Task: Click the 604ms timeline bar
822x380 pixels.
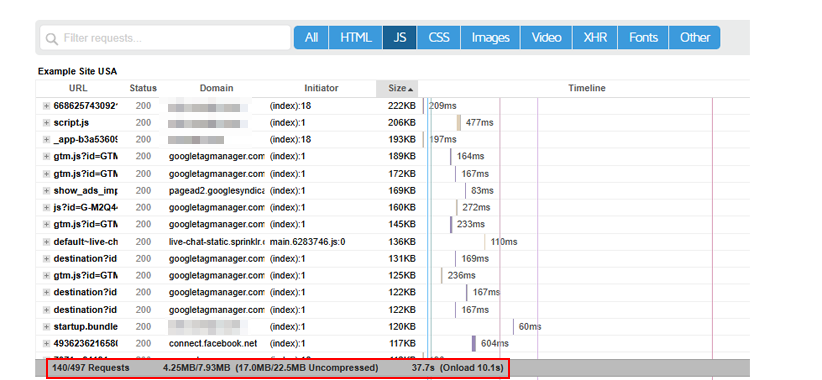Action: pos(474,343)
